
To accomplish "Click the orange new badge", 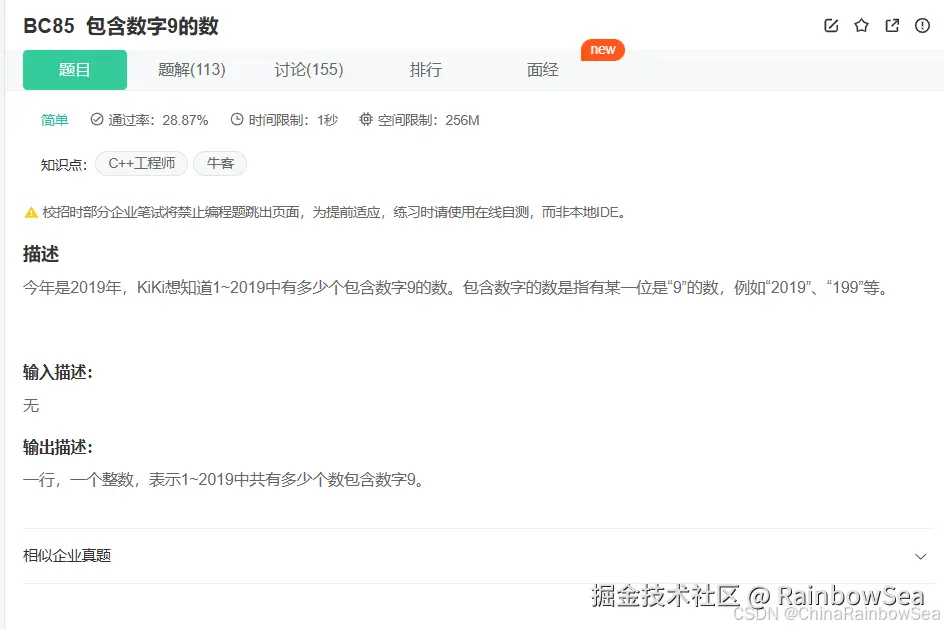I will click(603, 49).
